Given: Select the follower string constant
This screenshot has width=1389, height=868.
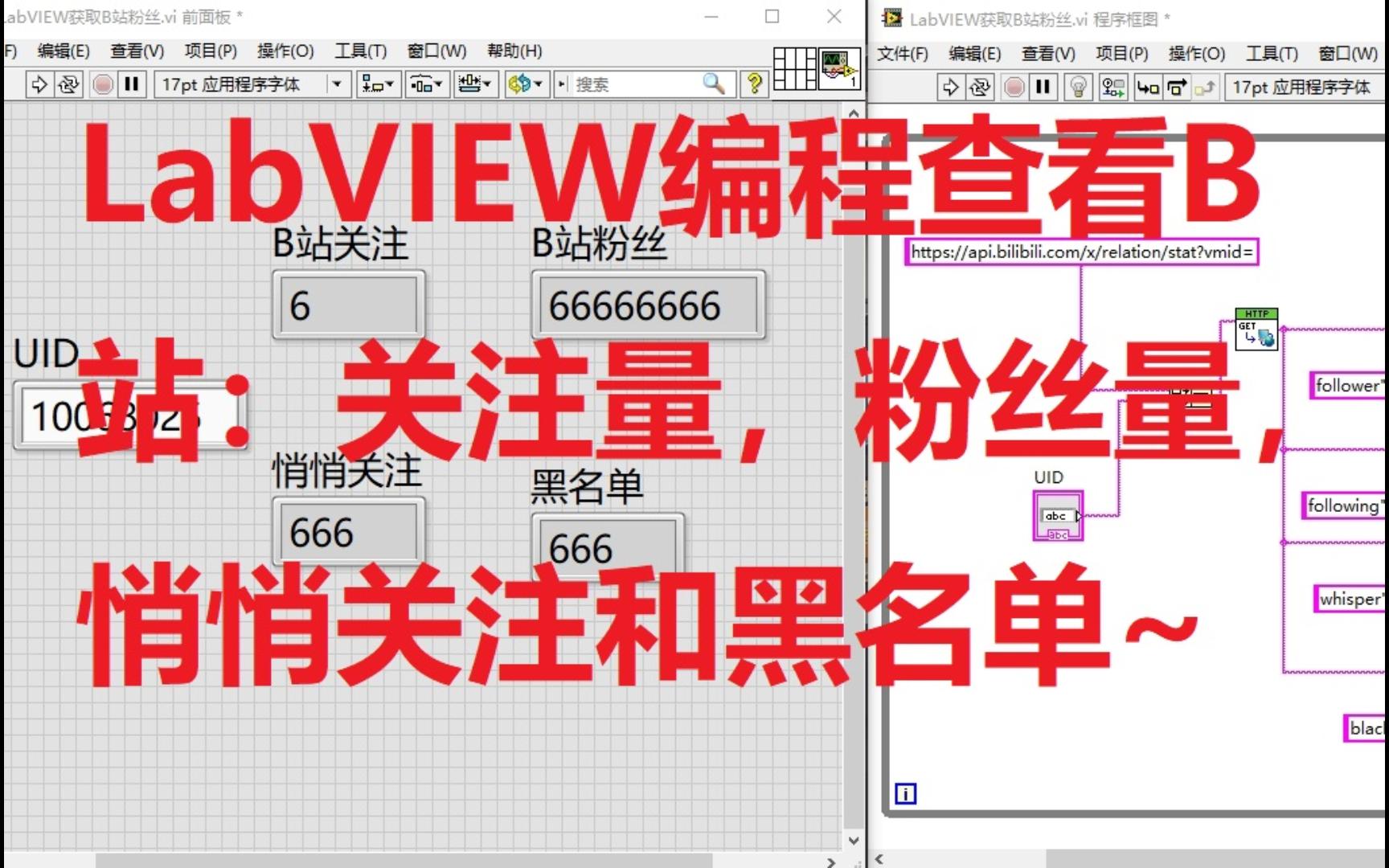Looking at the screenshot, I should pos(1348,386).
